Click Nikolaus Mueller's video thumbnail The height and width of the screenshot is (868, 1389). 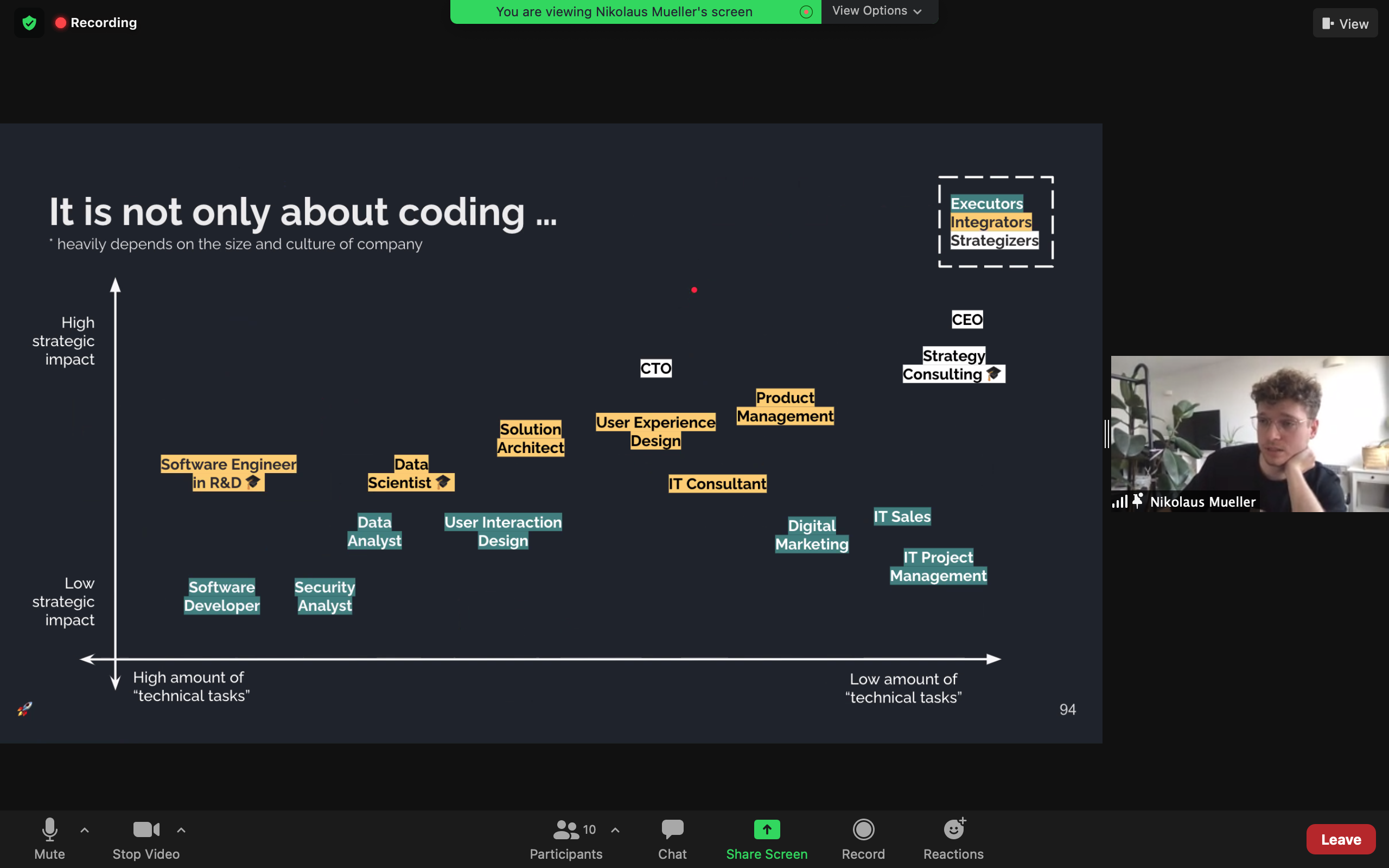click(1249, 425)
